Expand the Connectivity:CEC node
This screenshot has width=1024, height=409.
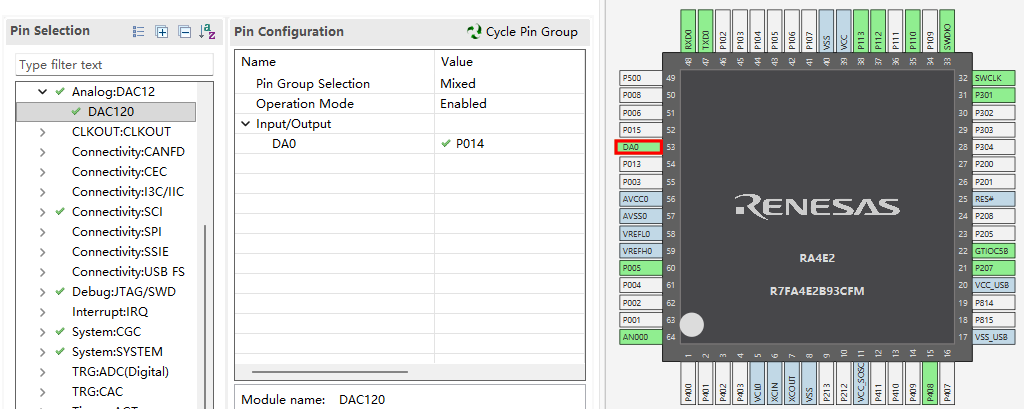pyautogui.click(x=42, y=172)
